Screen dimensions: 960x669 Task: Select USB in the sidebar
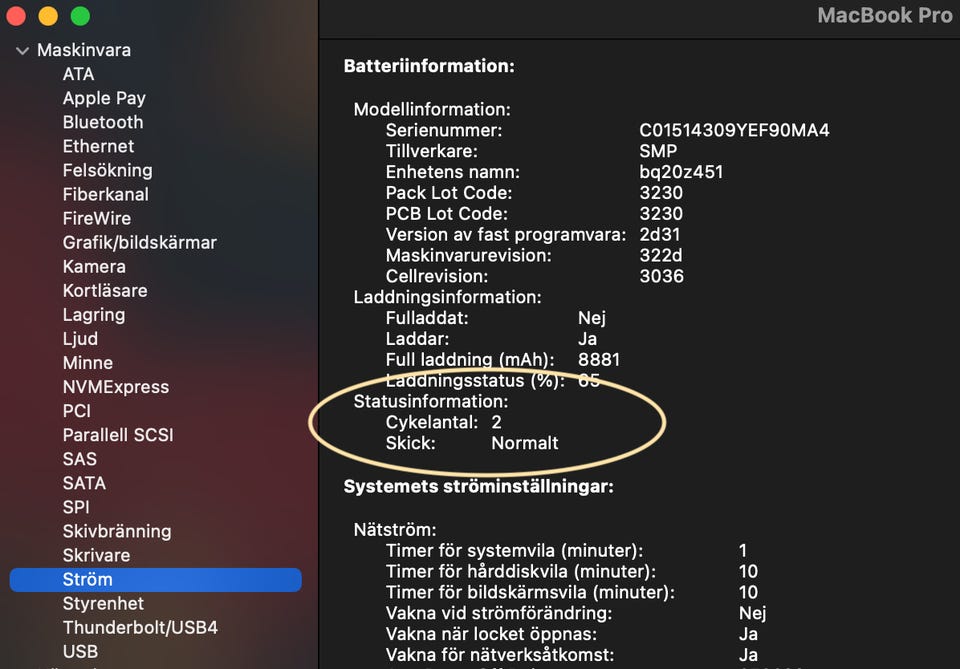(x=80, y=651)
